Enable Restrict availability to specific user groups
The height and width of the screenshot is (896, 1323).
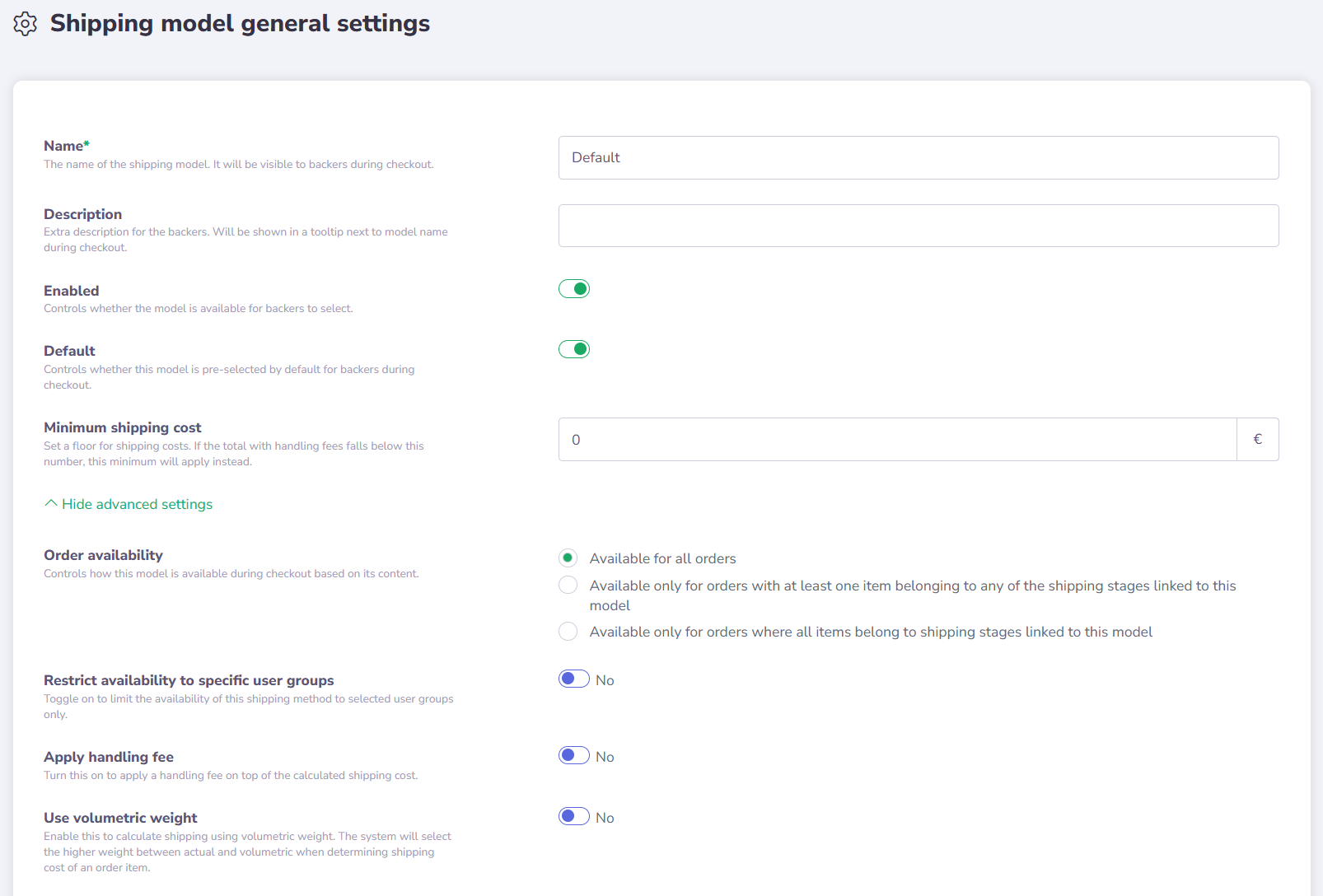click(574, 679)
